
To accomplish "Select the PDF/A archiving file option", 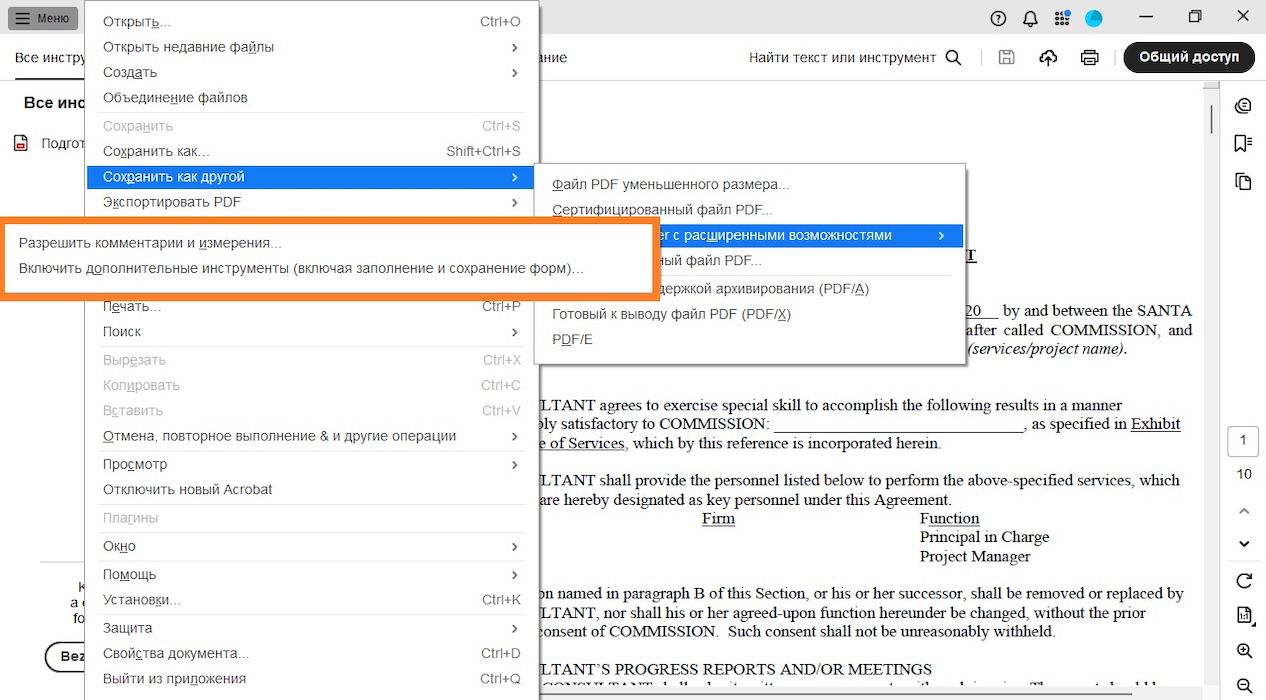I will tap(810, 289).
